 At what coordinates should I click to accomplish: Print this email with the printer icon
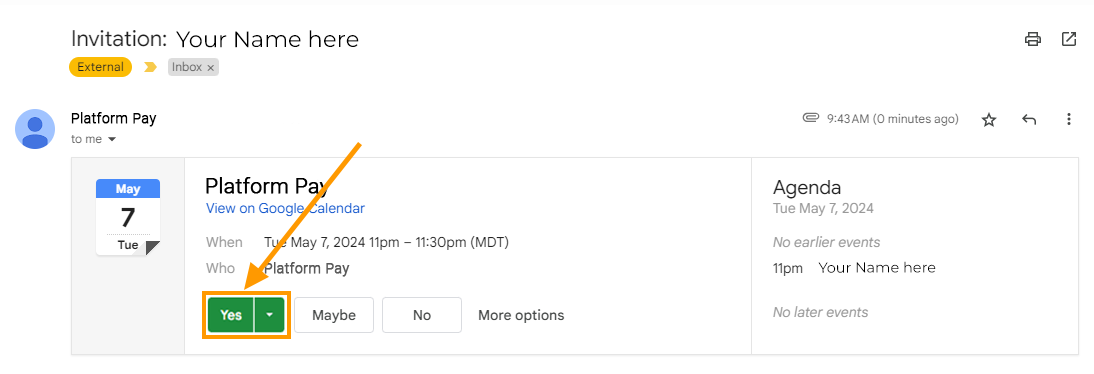click(x=1033, y=39)
